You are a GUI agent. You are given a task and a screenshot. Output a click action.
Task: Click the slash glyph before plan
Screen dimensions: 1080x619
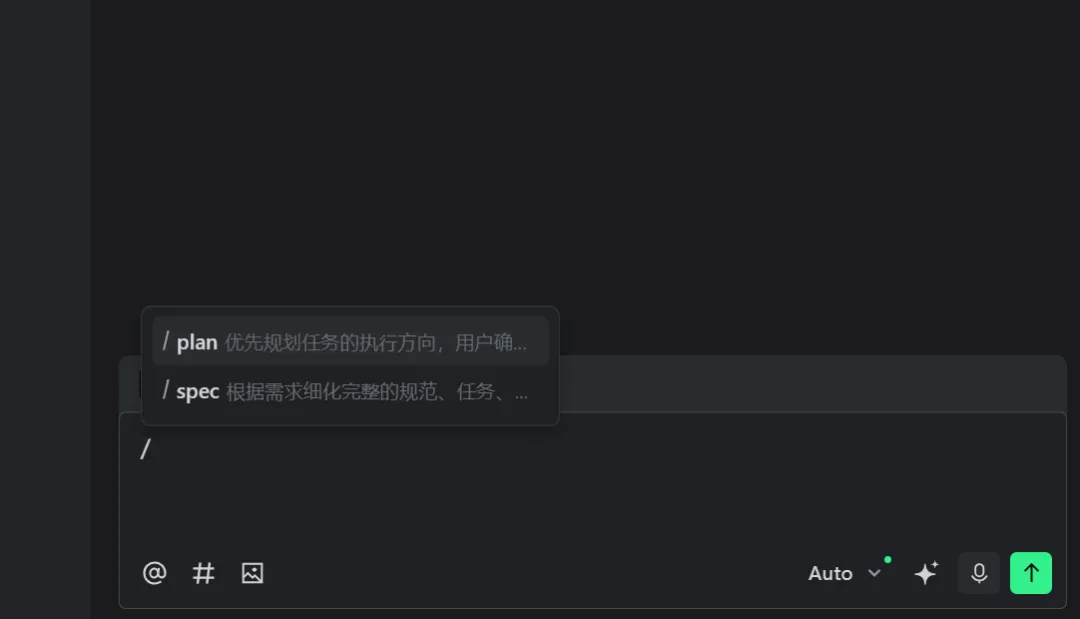click(x=165, y=341)
